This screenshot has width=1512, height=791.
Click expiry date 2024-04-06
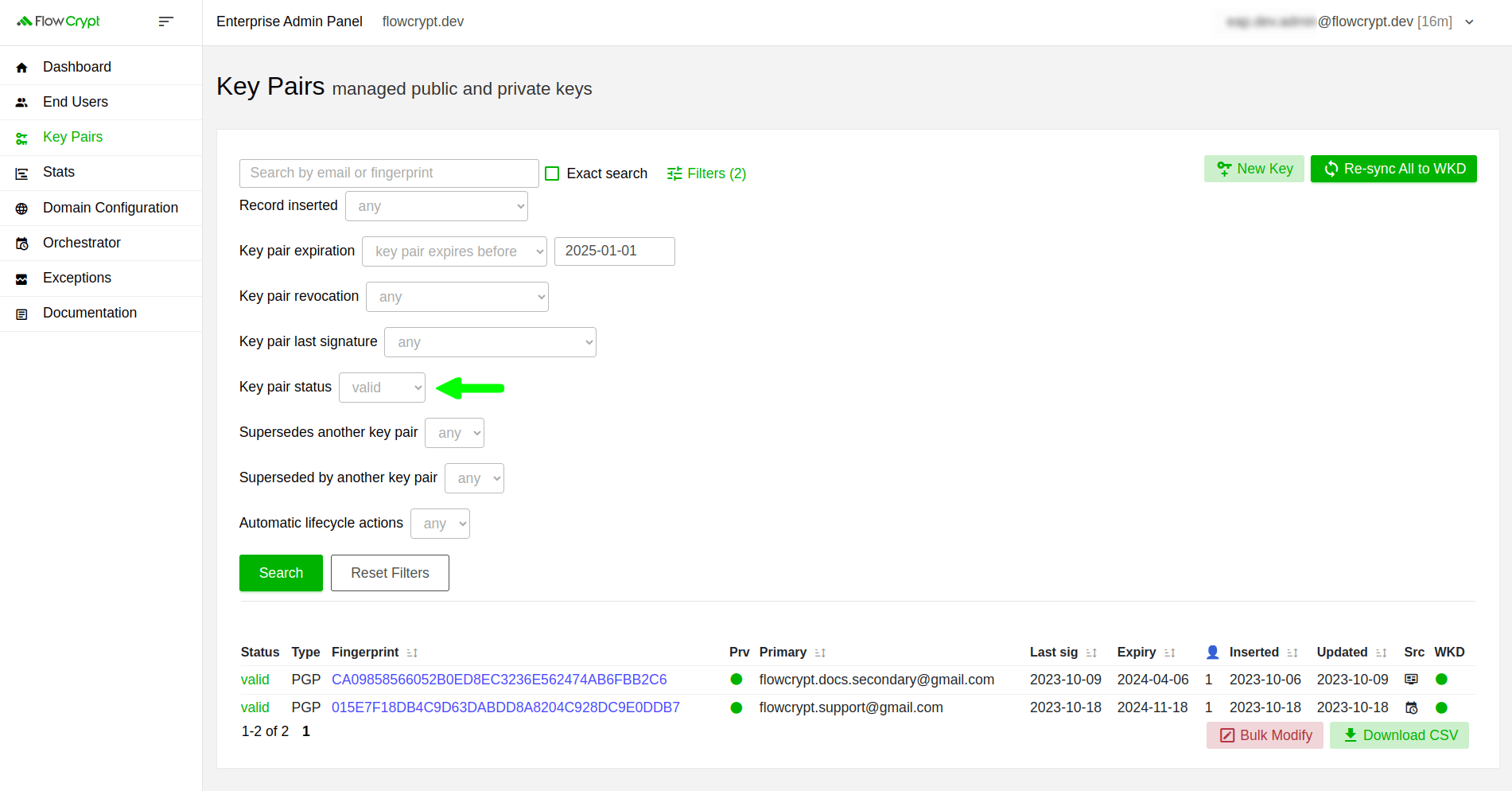pos(1152,680)
